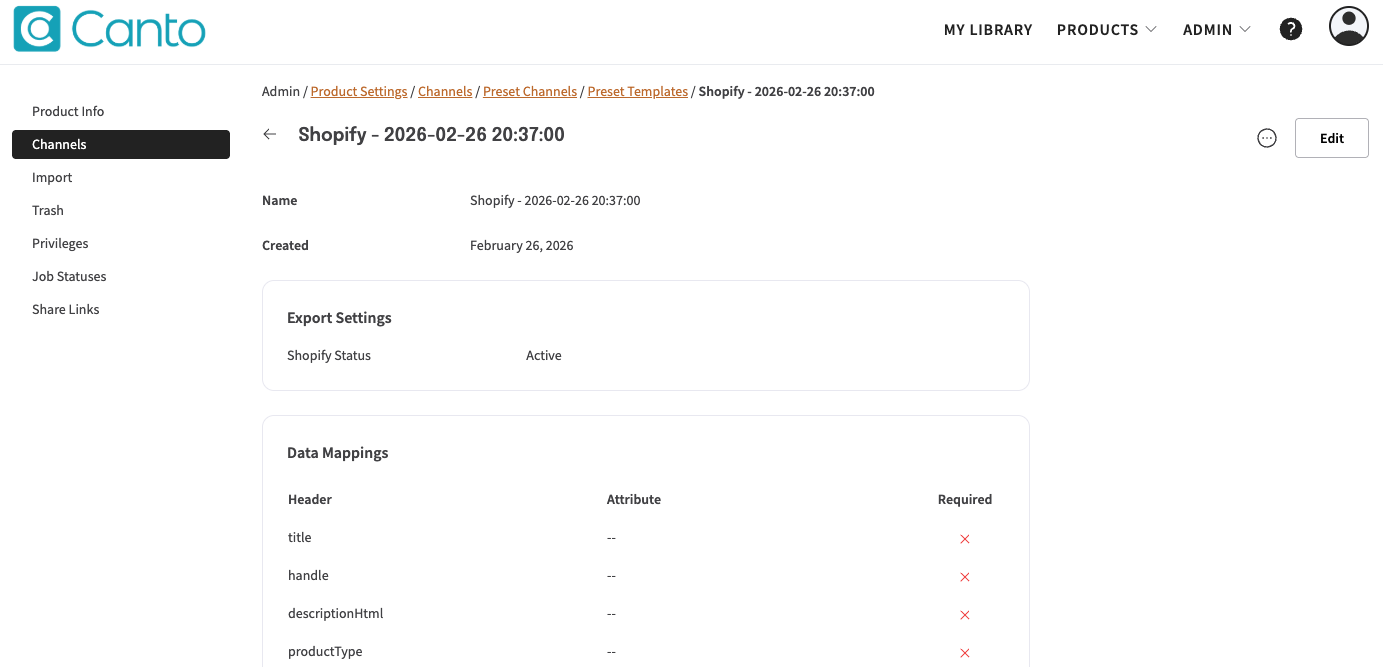Image resolution: width=1383 pixels, height=667 pixels.
Task: Follow the Channels breadcrumb link
Action: [445, 91]
